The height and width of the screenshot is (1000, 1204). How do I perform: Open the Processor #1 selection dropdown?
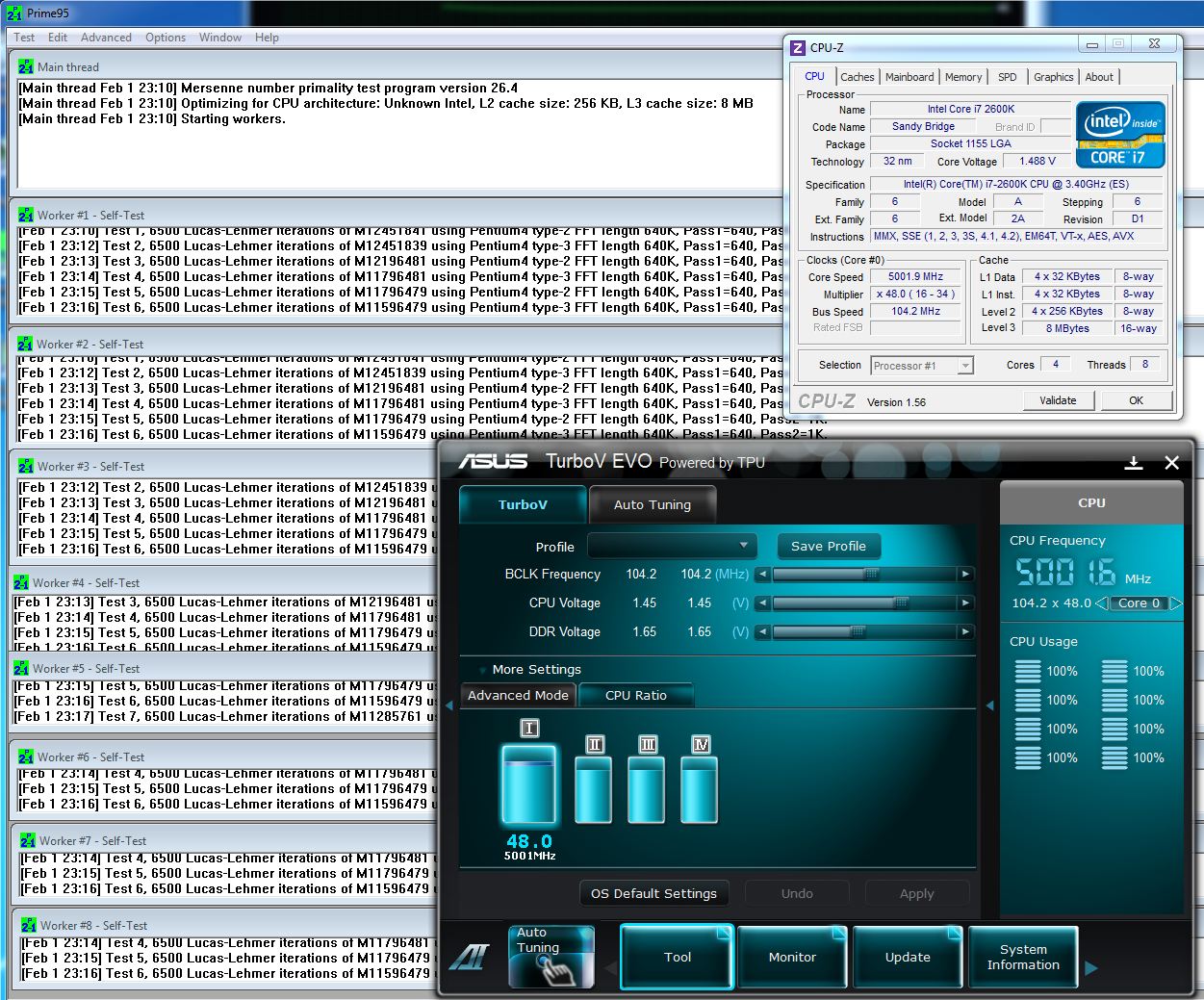click(x=922, y=366)
